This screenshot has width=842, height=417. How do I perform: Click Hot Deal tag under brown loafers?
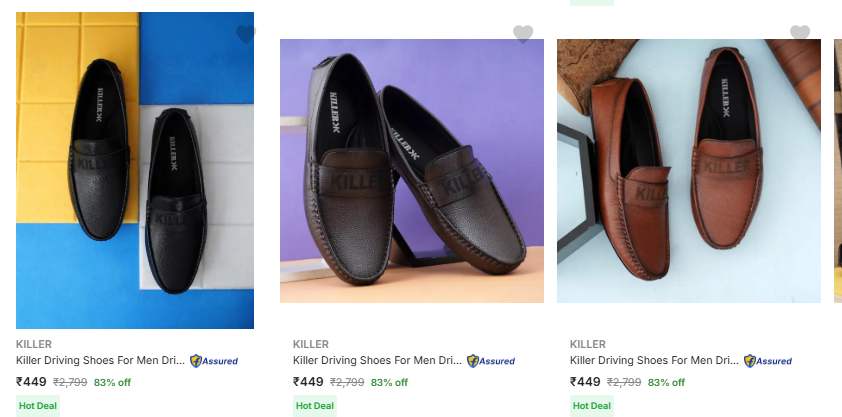coord(591,405)
